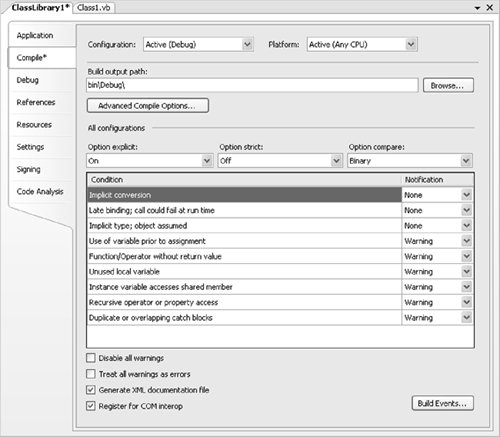Click the Browse... button
This screenshot has height=437, width=500.
(x=448, y=85)
